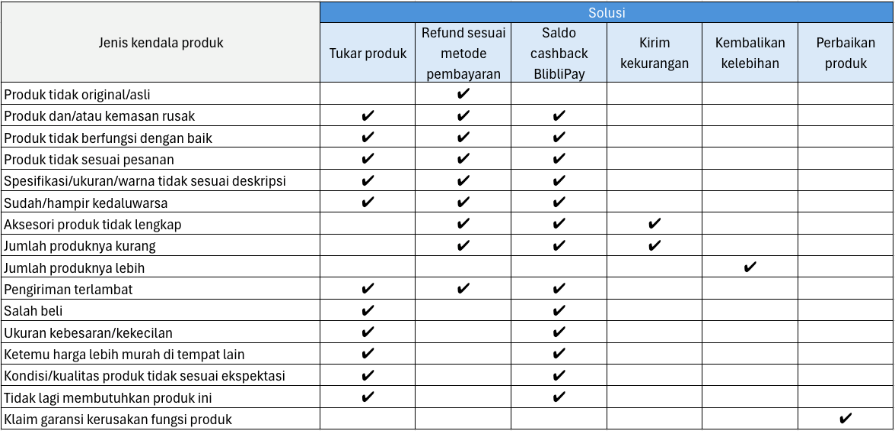The image size is (895, 431).
Task: Select BlibliPay checkmark for Tidak lagi membutuhkan produk
Action: coord(559,397)
